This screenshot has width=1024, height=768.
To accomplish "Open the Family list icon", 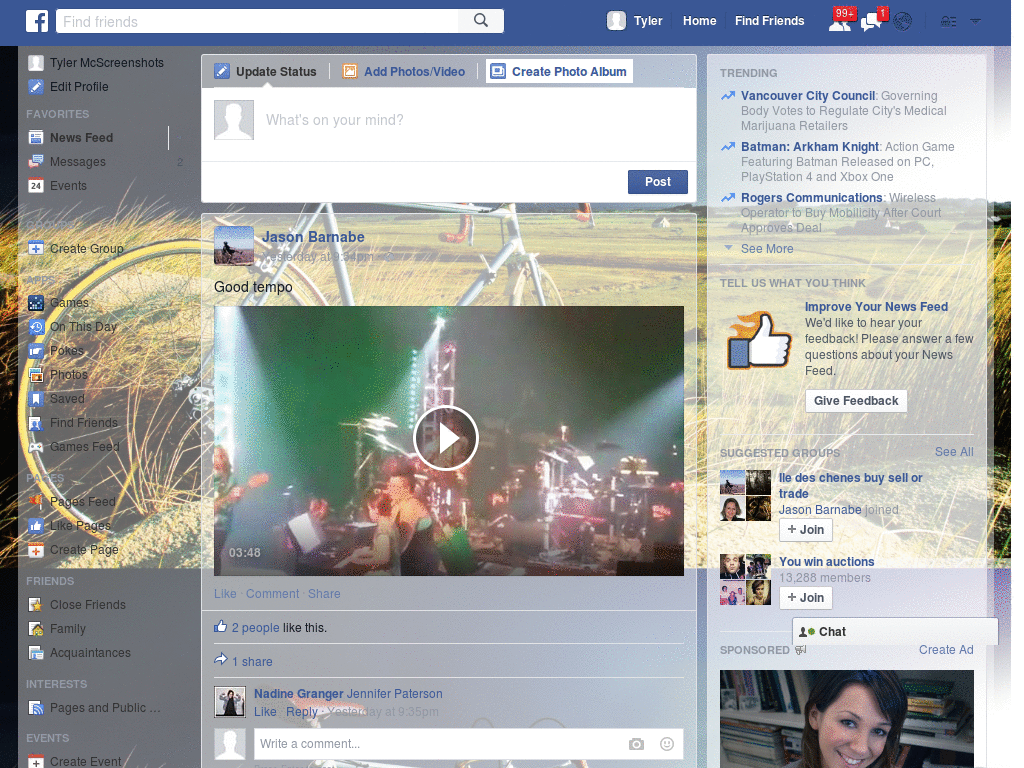I will pyautogui.click(x=36, y=628).
